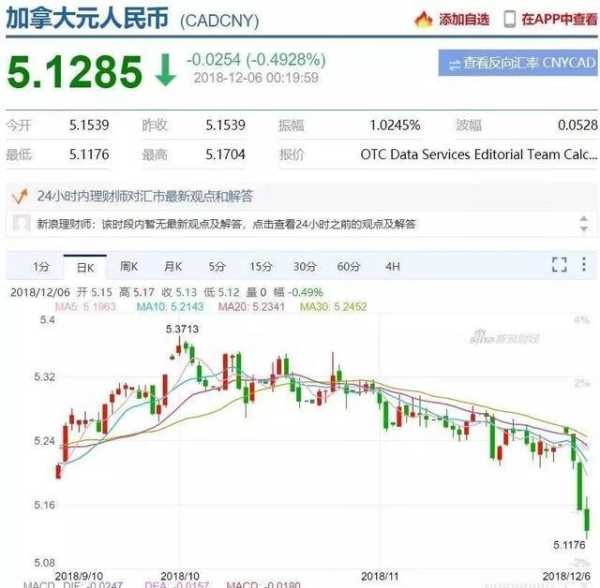Click quote source OTC Data Services text
The height and width of the screenshot is (588, 600).
tap(479, 155)
